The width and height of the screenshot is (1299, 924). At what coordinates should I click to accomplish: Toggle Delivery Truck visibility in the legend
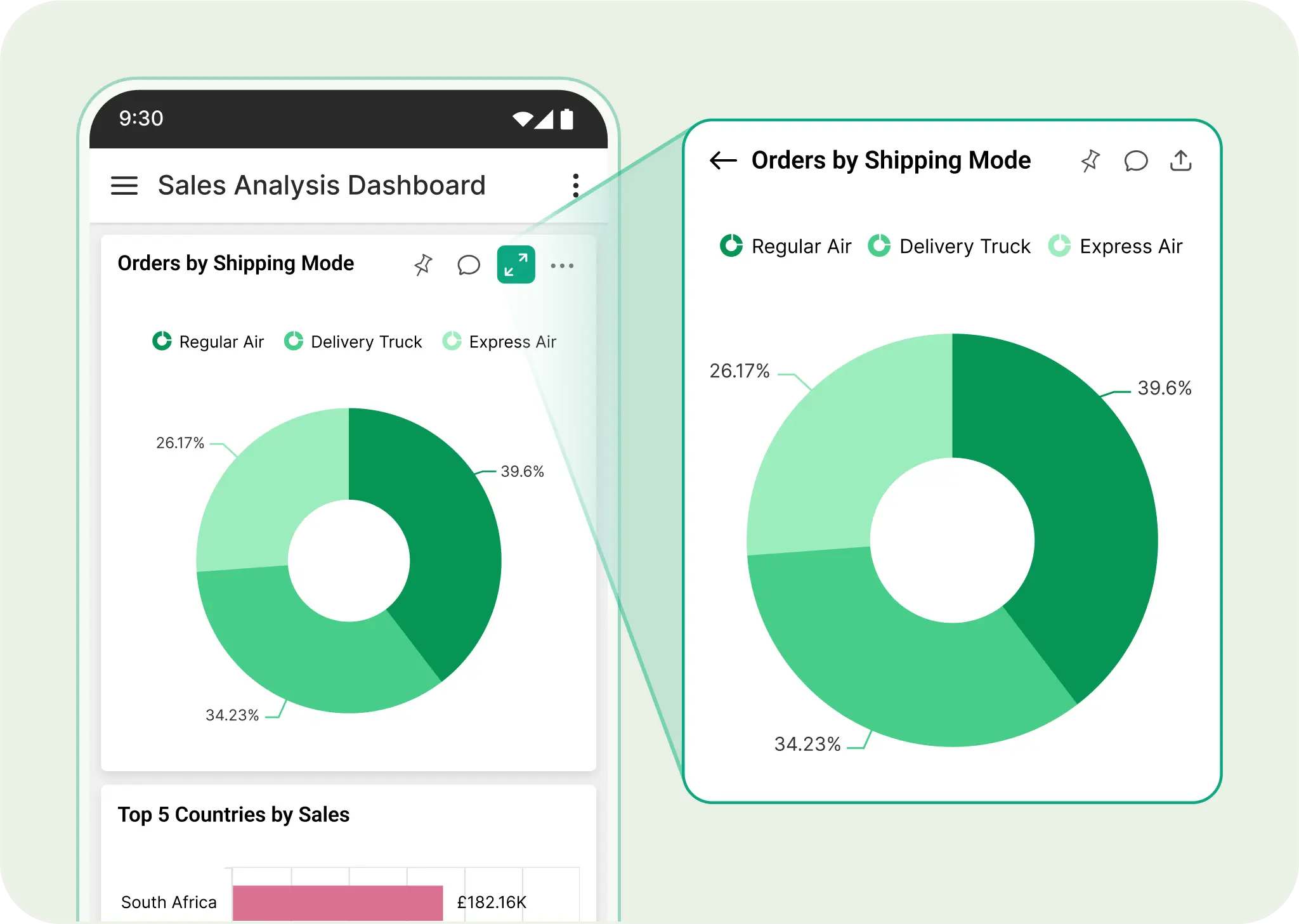click(353, 341)
